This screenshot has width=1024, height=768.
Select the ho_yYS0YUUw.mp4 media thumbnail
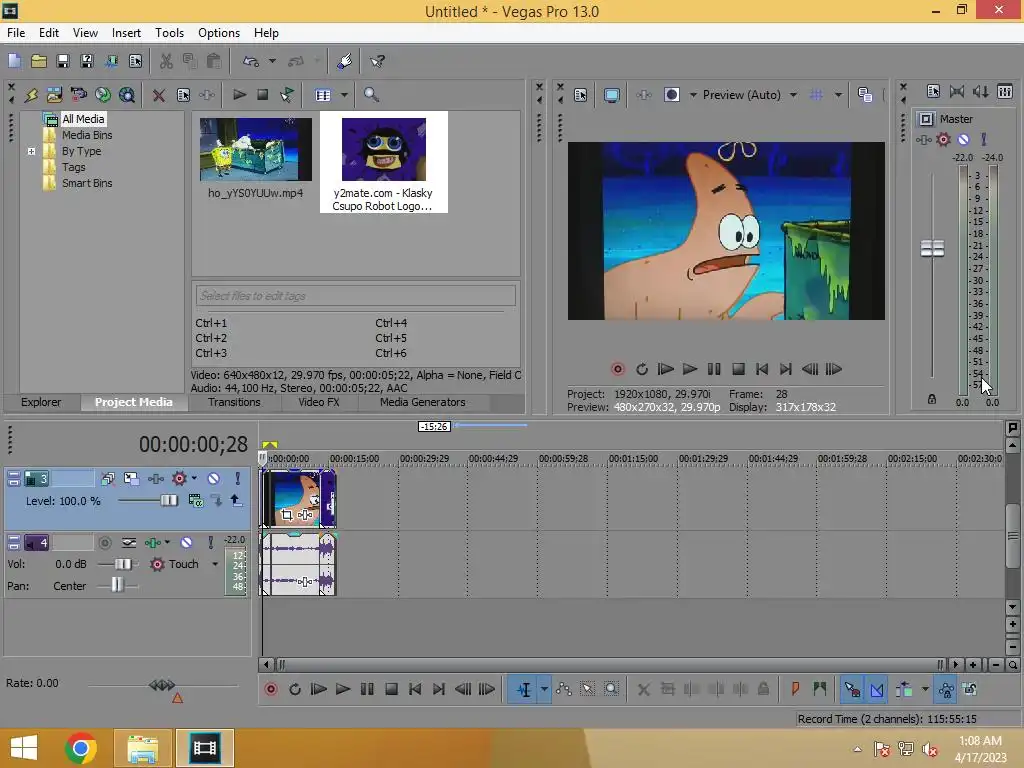[255, 150]
